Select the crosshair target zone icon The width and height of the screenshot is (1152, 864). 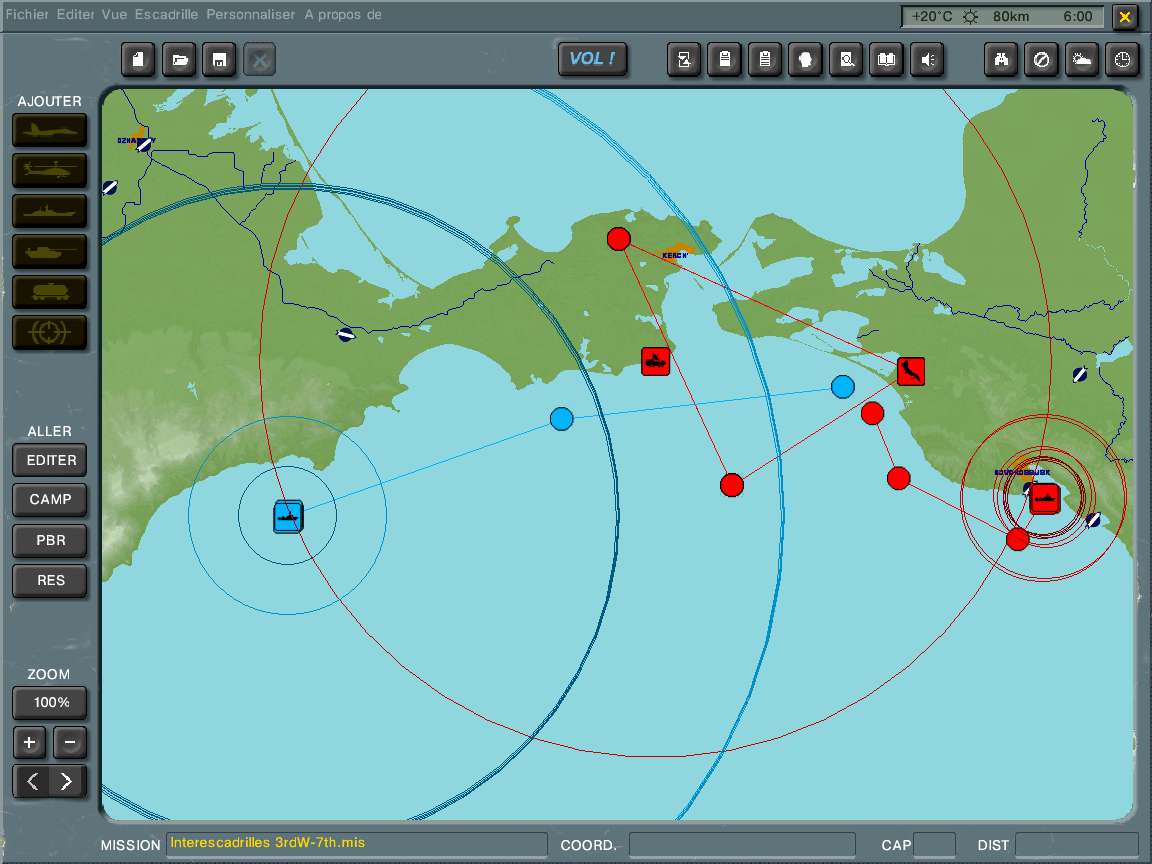(x=50, y=333)
